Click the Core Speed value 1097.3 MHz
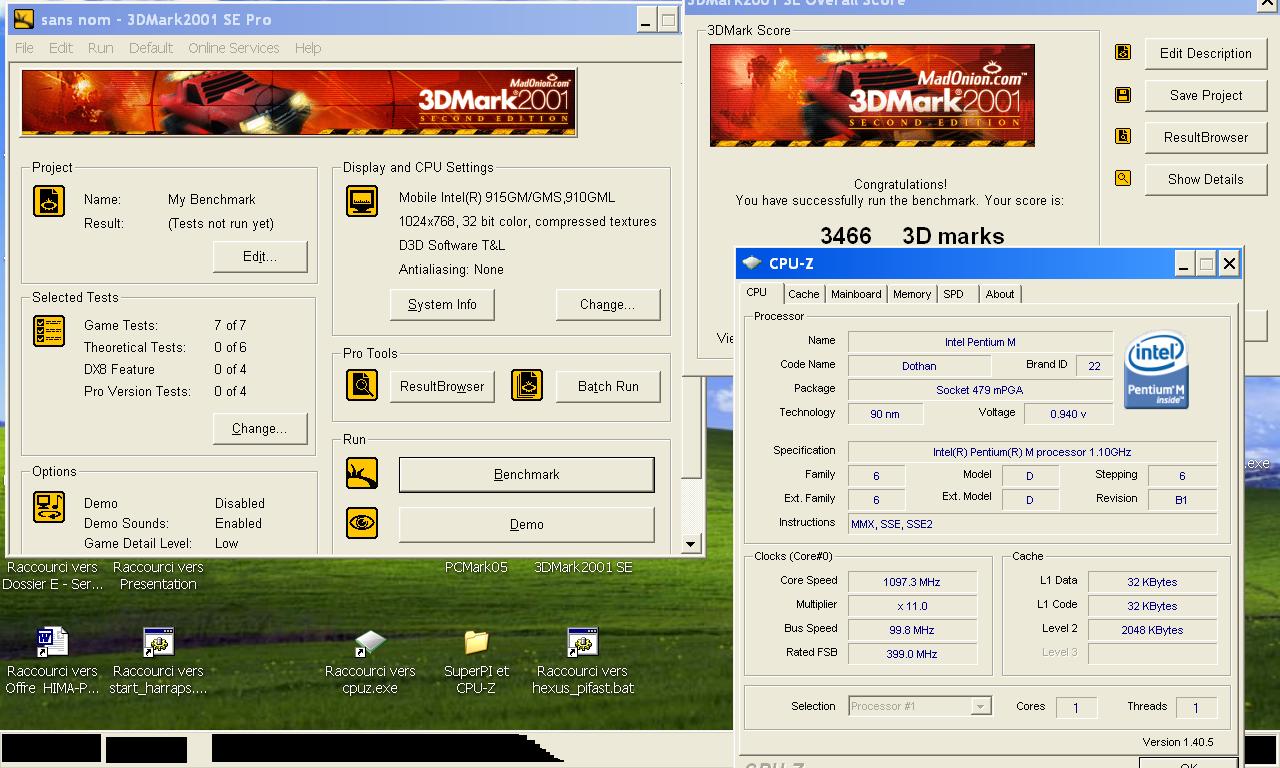1280x768 pixels. (912, 582)
